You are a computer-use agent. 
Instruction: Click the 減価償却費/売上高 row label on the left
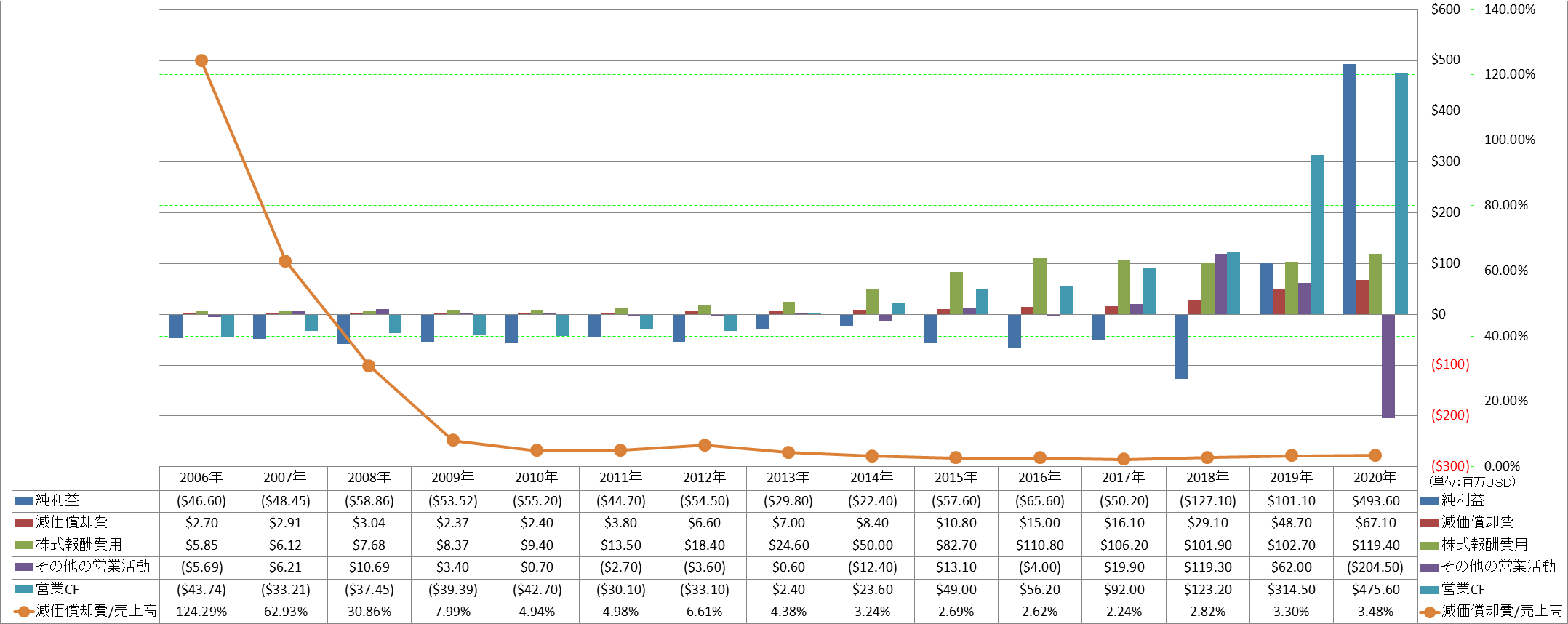click(x=96, y=612)
